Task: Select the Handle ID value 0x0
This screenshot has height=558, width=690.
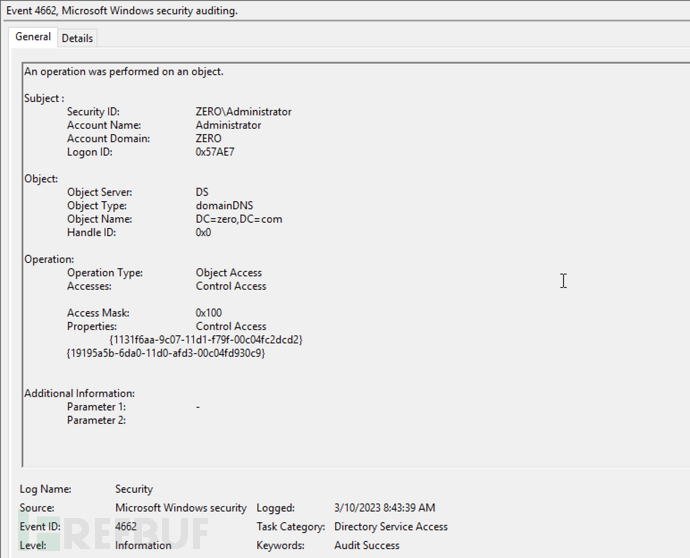Action: (x=203, y=232)
